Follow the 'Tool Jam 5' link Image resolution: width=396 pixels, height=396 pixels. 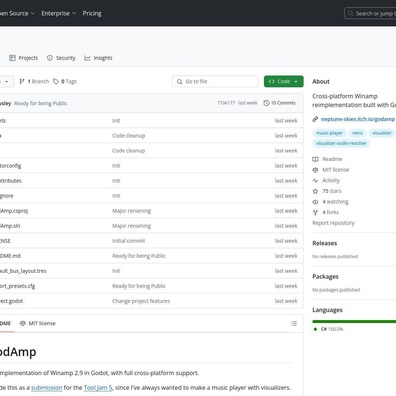click(98, 388)
